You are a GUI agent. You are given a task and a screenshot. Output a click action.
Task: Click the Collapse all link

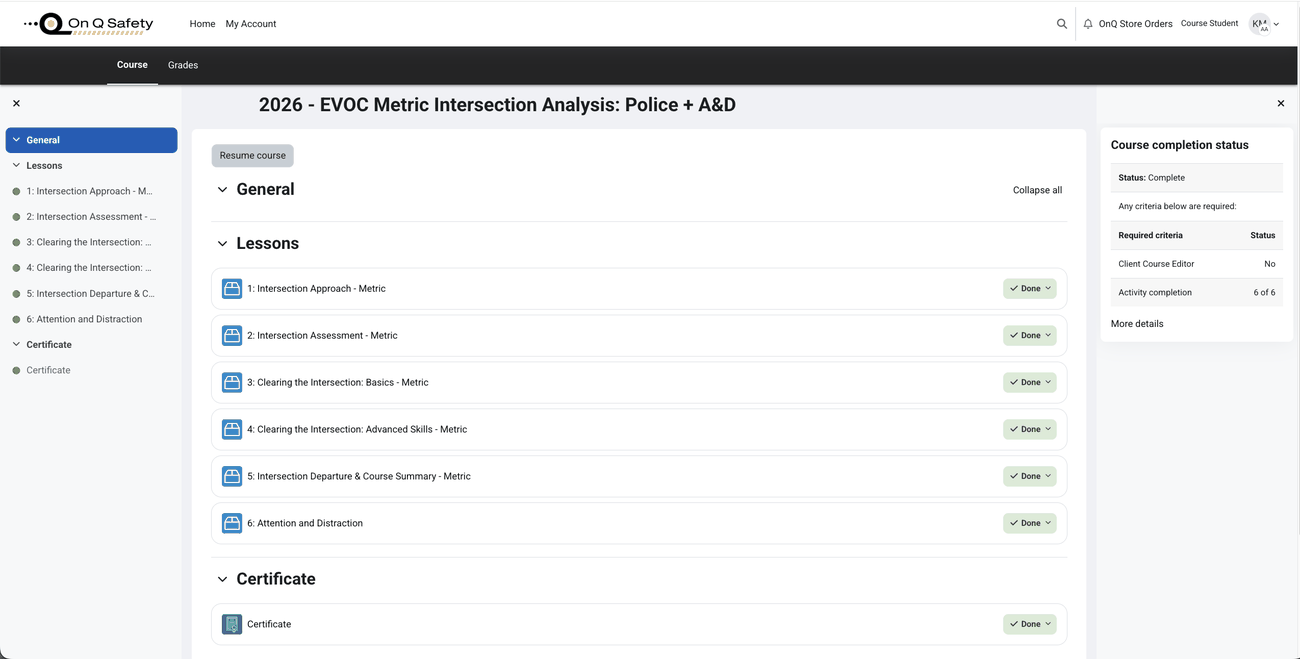(x=1037, y=190)
